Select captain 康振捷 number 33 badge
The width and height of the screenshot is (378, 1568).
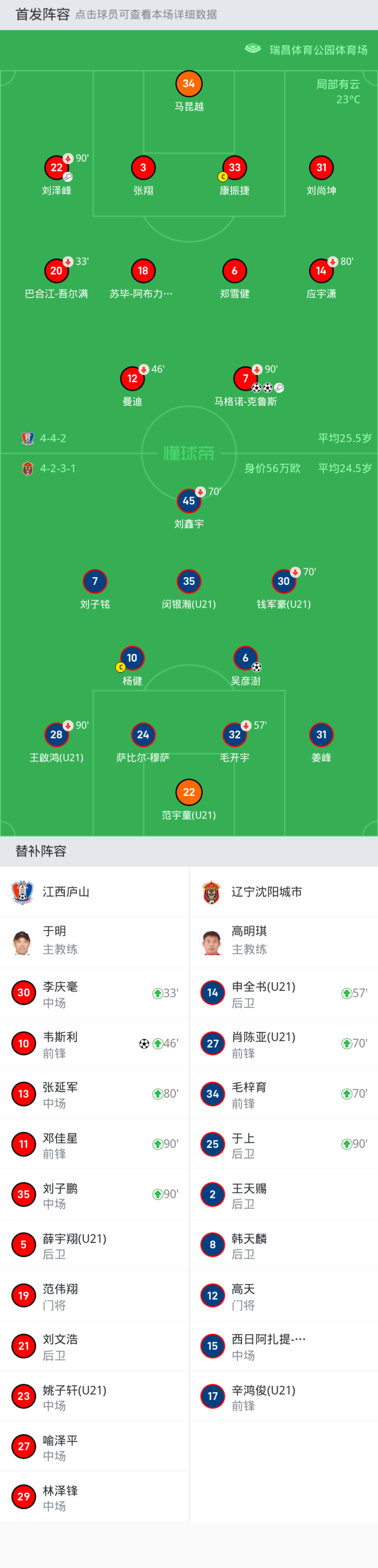coord(234,168)
